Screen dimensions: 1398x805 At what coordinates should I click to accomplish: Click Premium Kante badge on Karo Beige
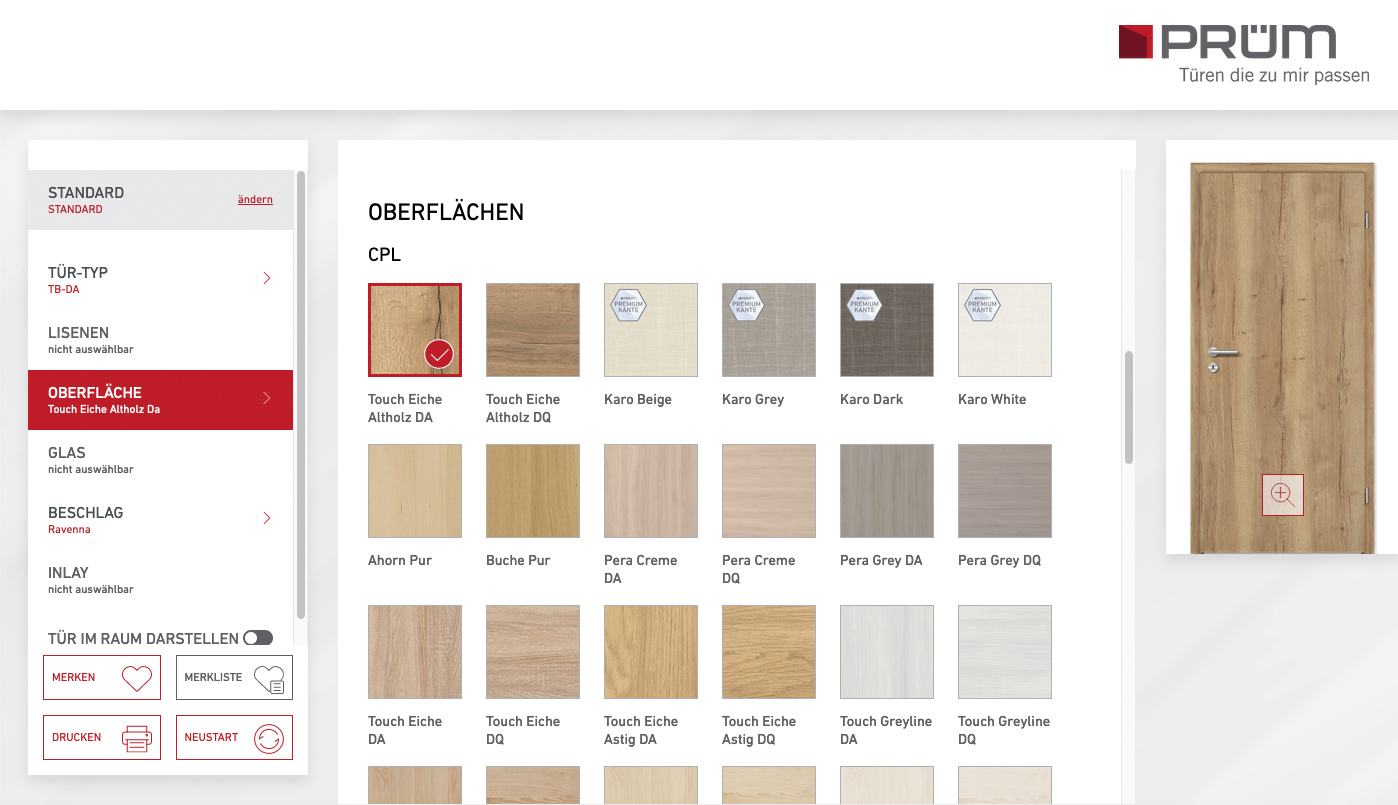[x=629, y=305]
